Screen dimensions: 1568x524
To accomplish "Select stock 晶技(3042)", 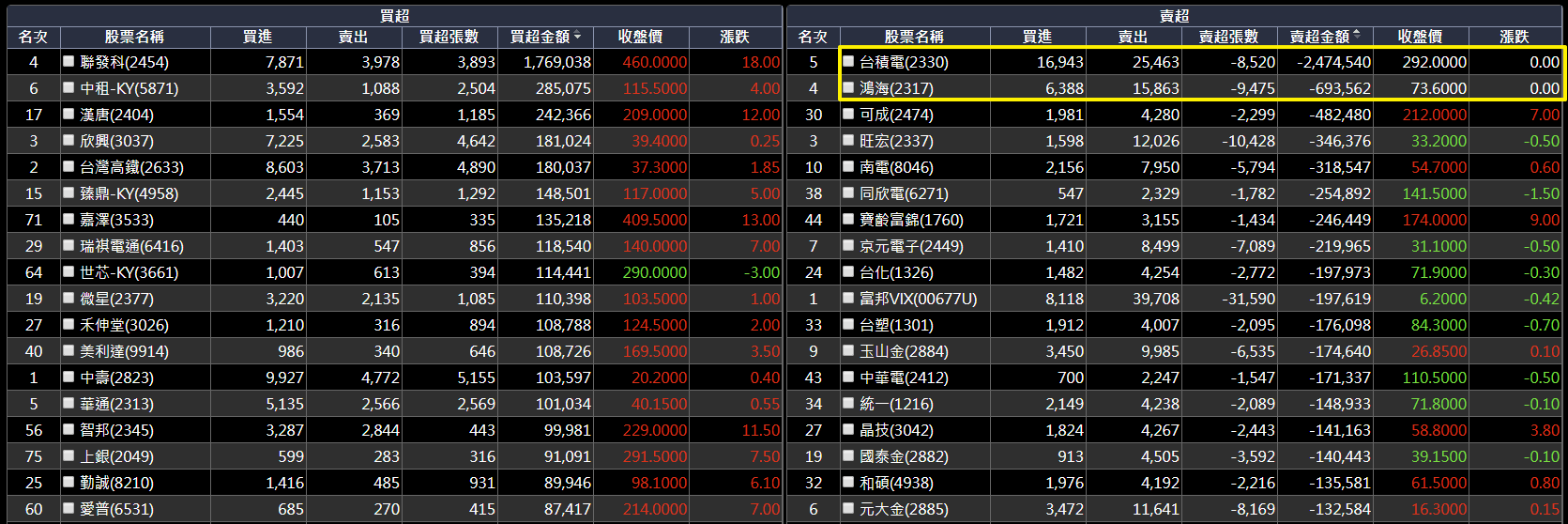I will [896, 430].
